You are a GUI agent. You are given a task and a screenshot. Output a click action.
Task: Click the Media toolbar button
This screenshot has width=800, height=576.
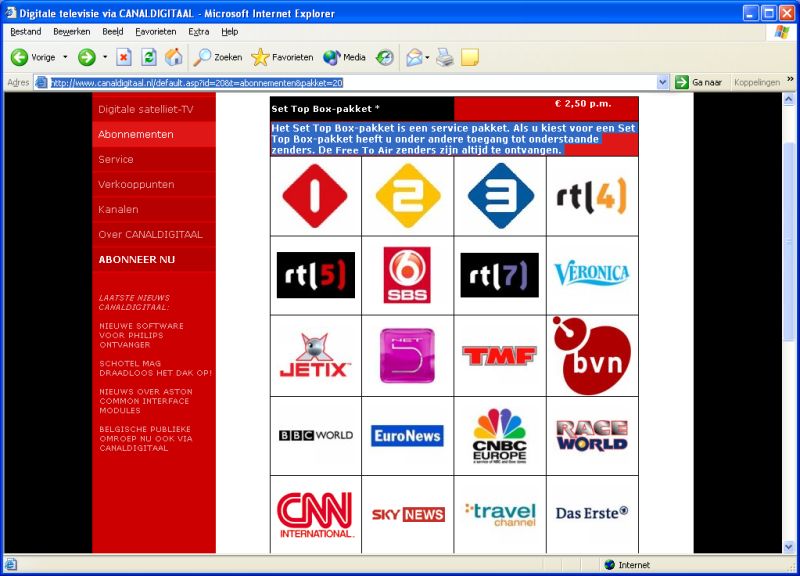344,57
